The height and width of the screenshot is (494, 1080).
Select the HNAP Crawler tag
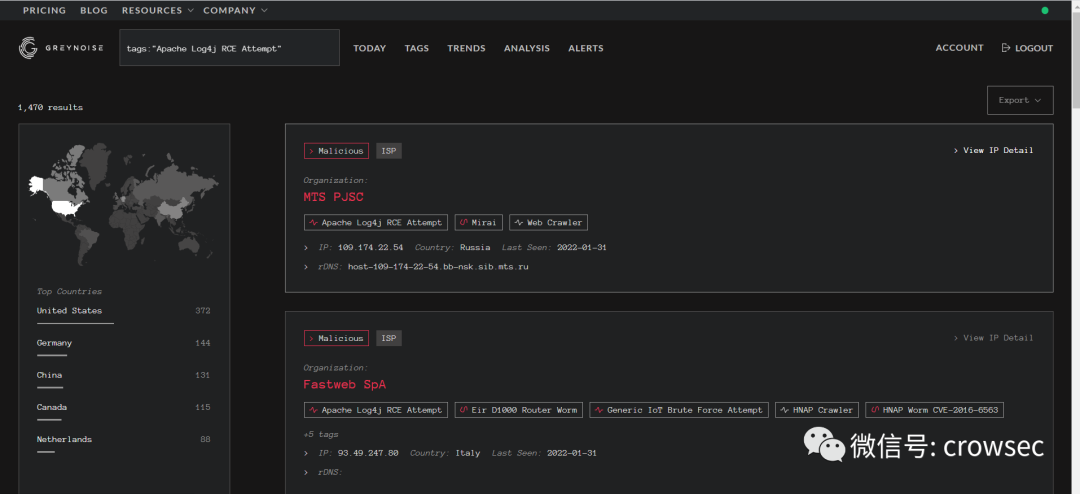(x=817, y=410)
